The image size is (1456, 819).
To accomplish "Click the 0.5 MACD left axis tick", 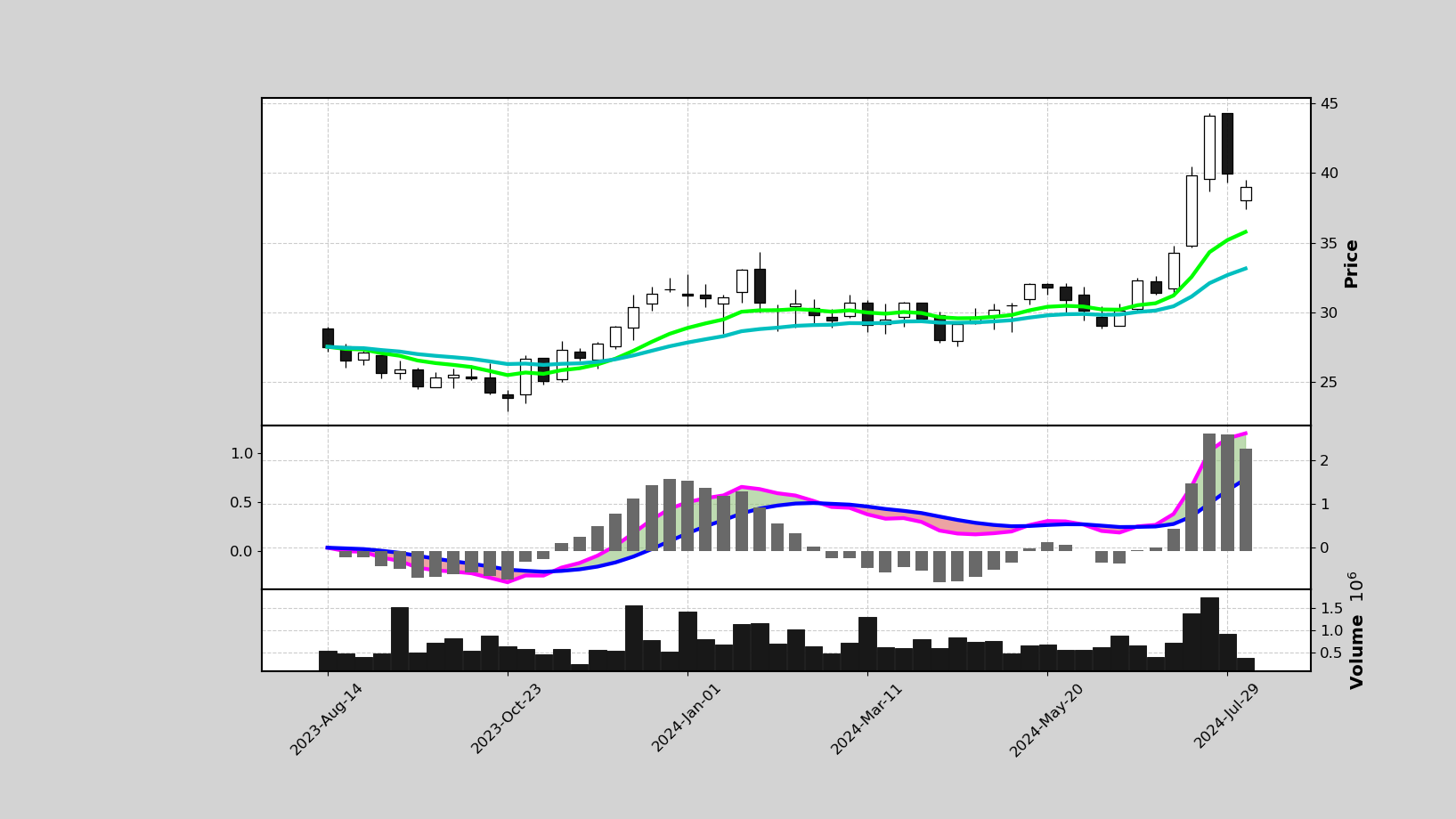I will pyautogui.click(x=242, y=502).
